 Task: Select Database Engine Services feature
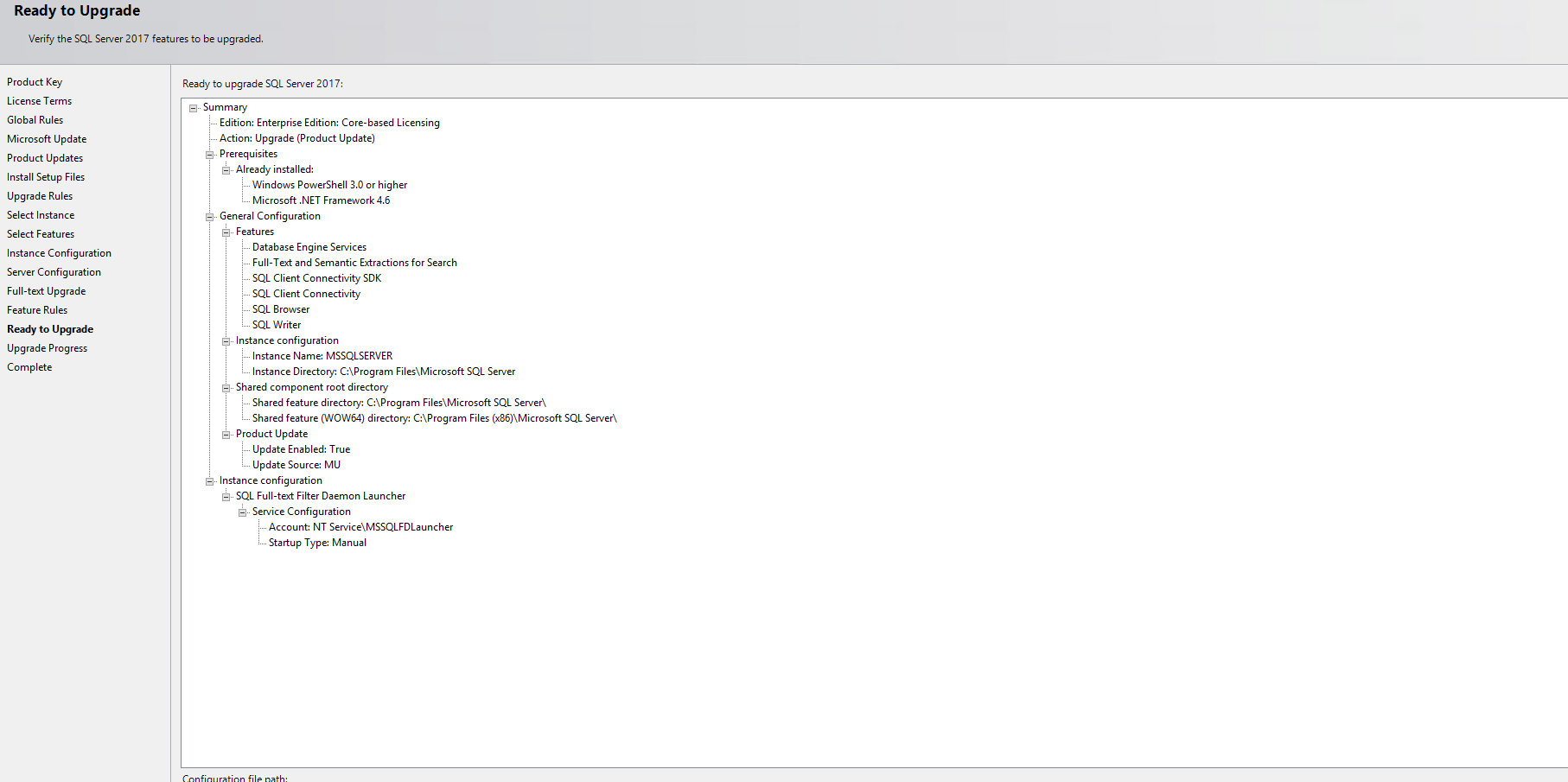[x=309, y=247]
